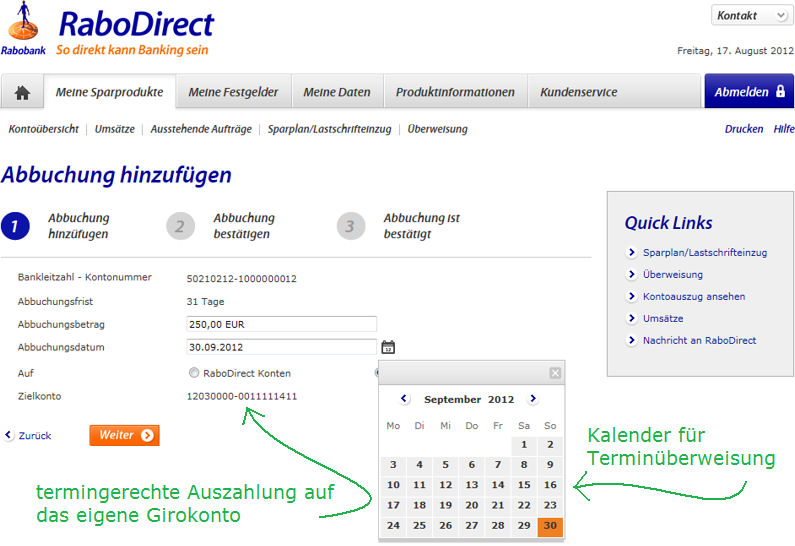
Task: Select September 24 in calendar
Action: [393, 526]
